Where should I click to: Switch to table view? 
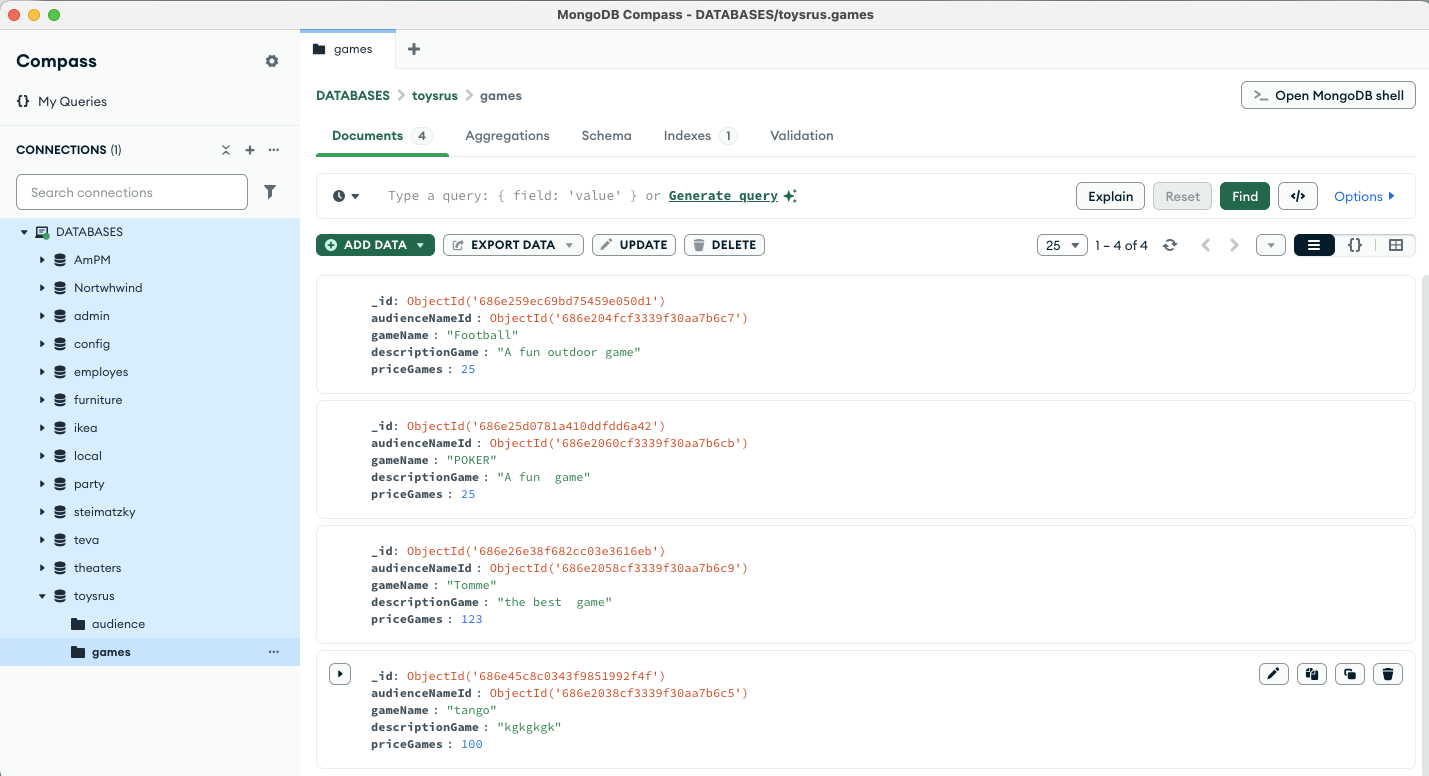[1396, 245]
